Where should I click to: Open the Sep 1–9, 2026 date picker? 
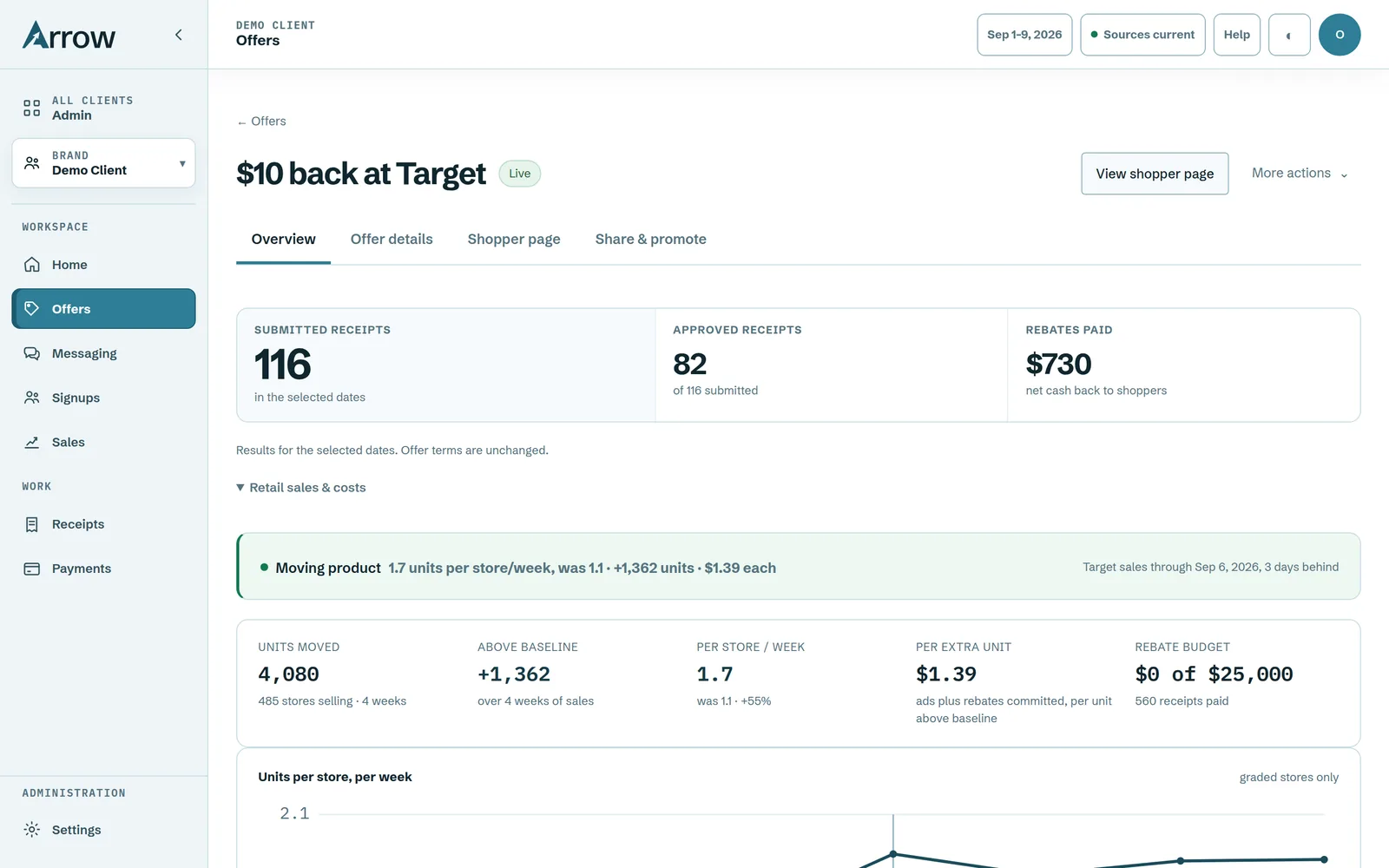(1024, 35)
